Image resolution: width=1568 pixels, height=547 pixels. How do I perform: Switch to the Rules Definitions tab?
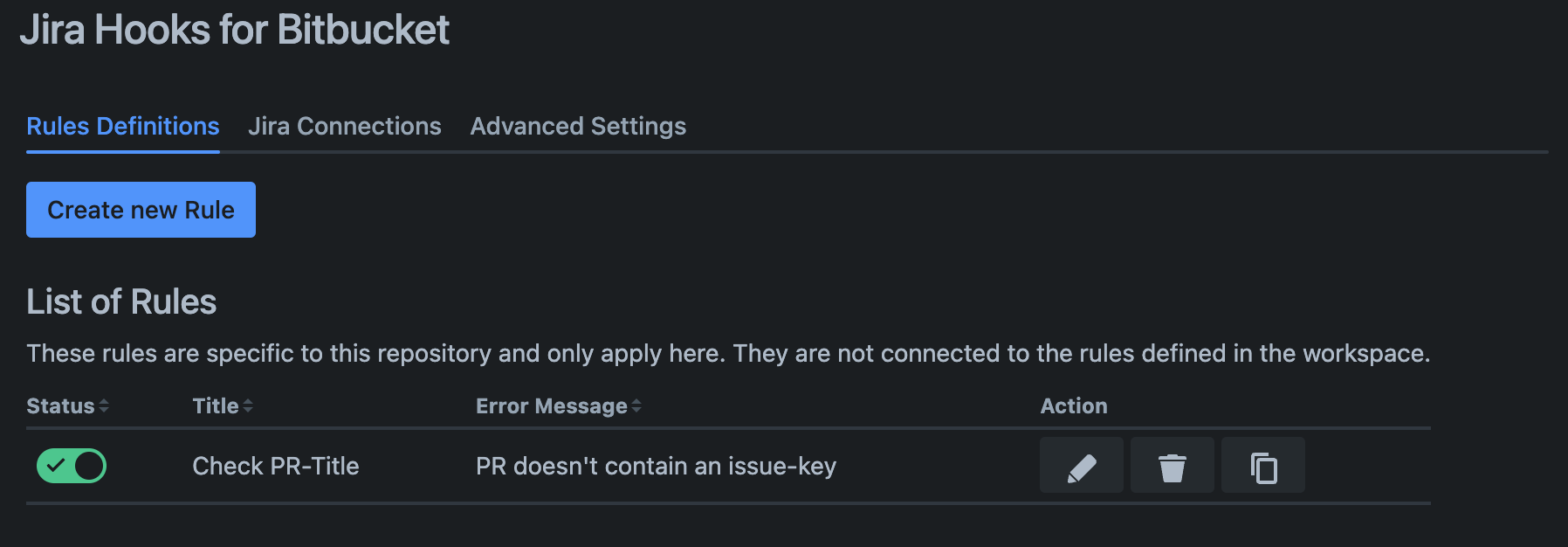(x=123, y=127)
